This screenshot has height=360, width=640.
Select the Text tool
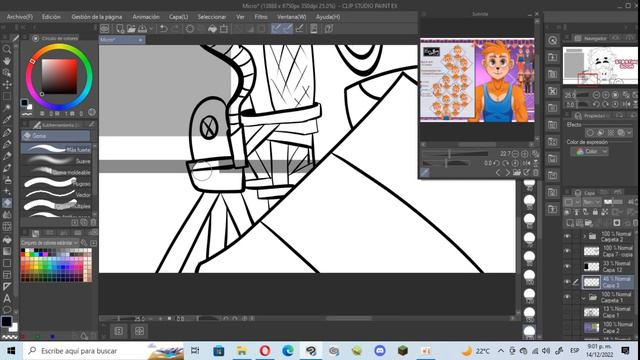(7, 298)
